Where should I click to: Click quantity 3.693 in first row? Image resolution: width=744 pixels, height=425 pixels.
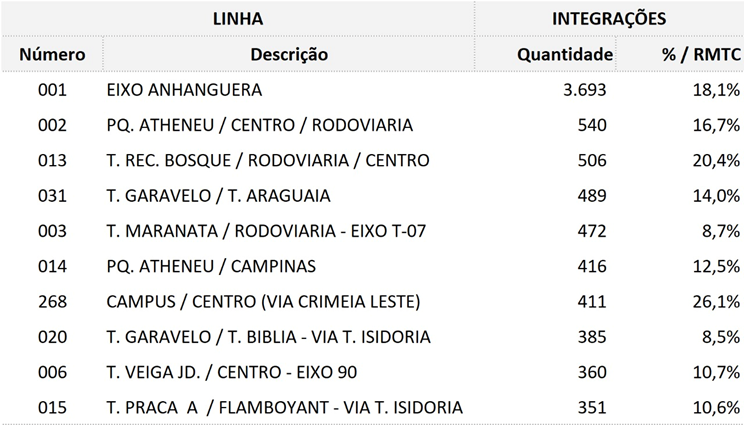[x=585, y=90]
